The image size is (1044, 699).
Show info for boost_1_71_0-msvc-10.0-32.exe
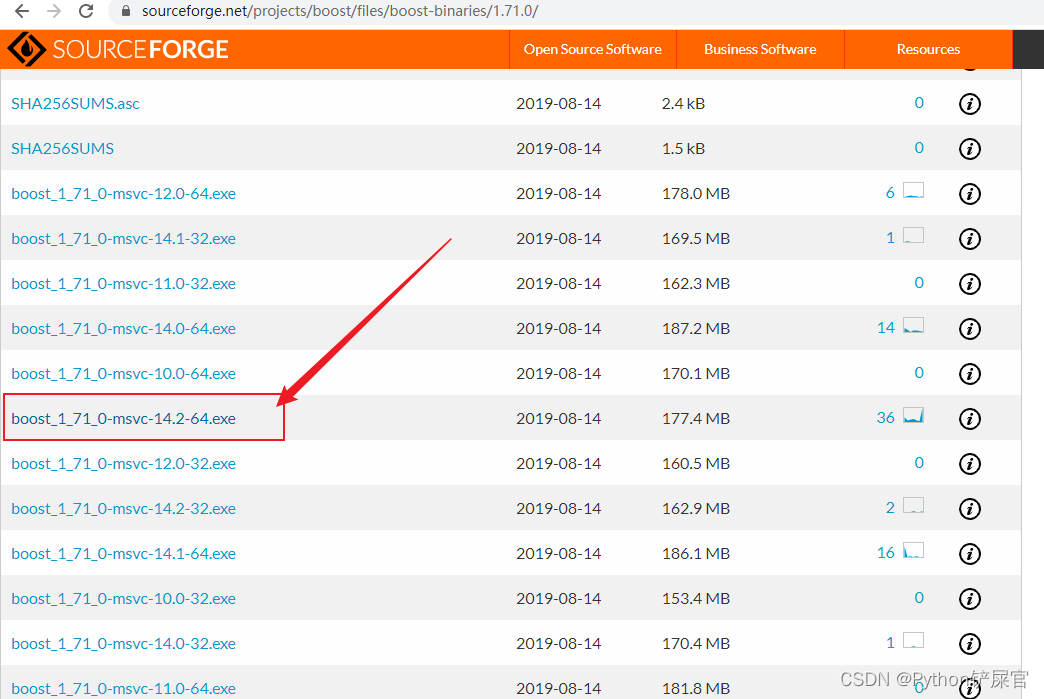[x=969, y=598]
